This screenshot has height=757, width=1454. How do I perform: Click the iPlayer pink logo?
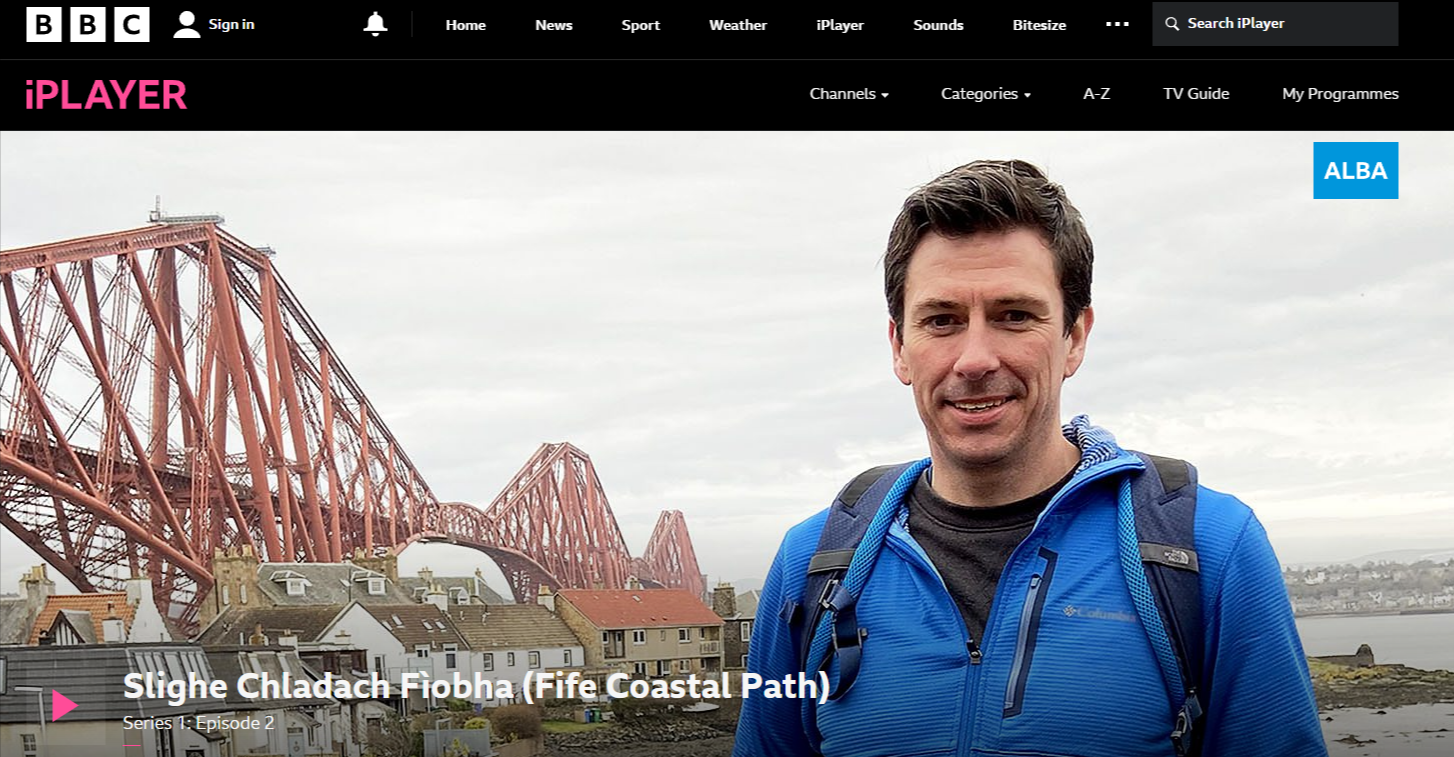(x=106, y=95)
